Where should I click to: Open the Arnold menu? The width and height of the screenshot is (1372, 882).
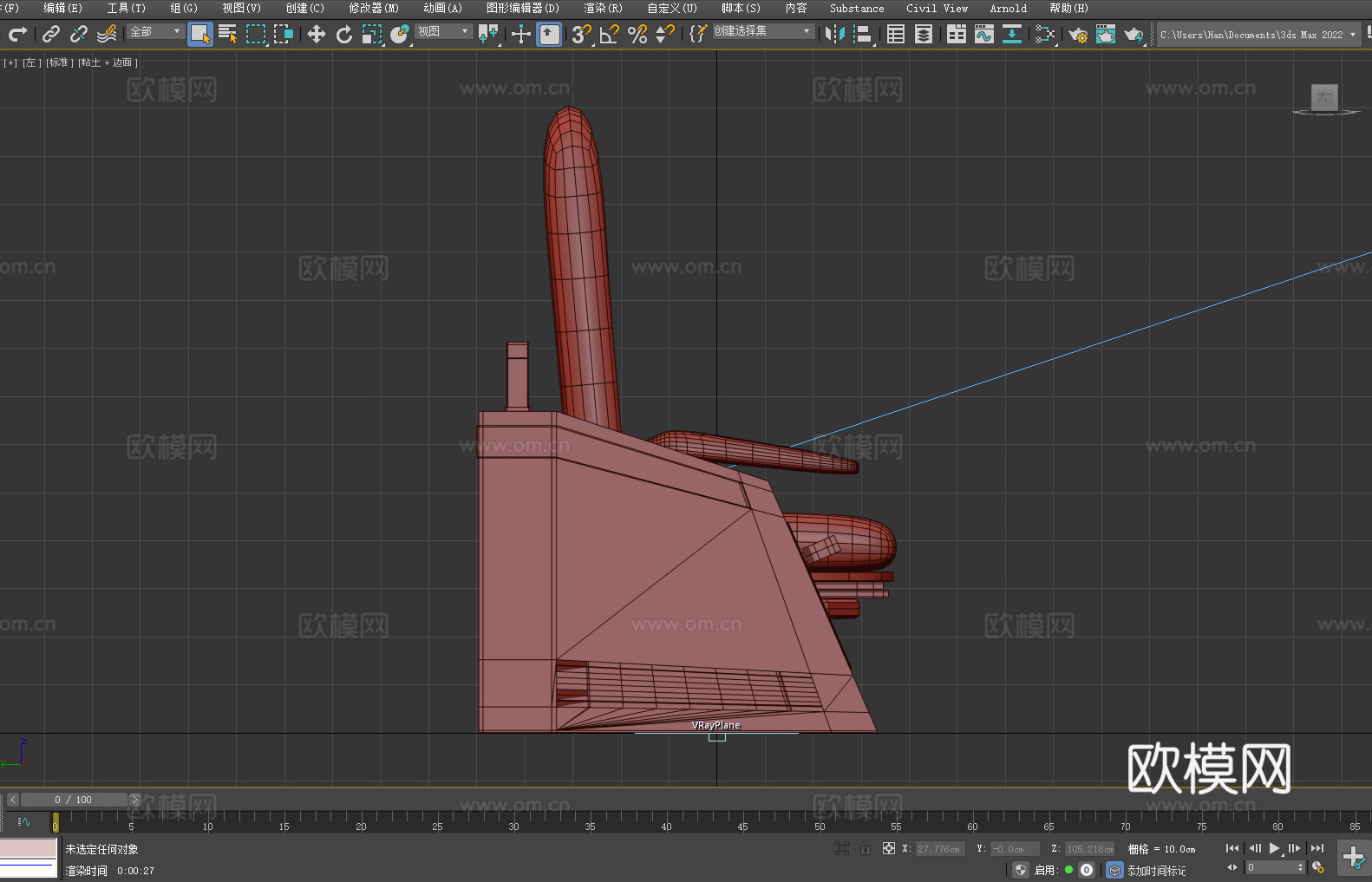pos(1008,8)
